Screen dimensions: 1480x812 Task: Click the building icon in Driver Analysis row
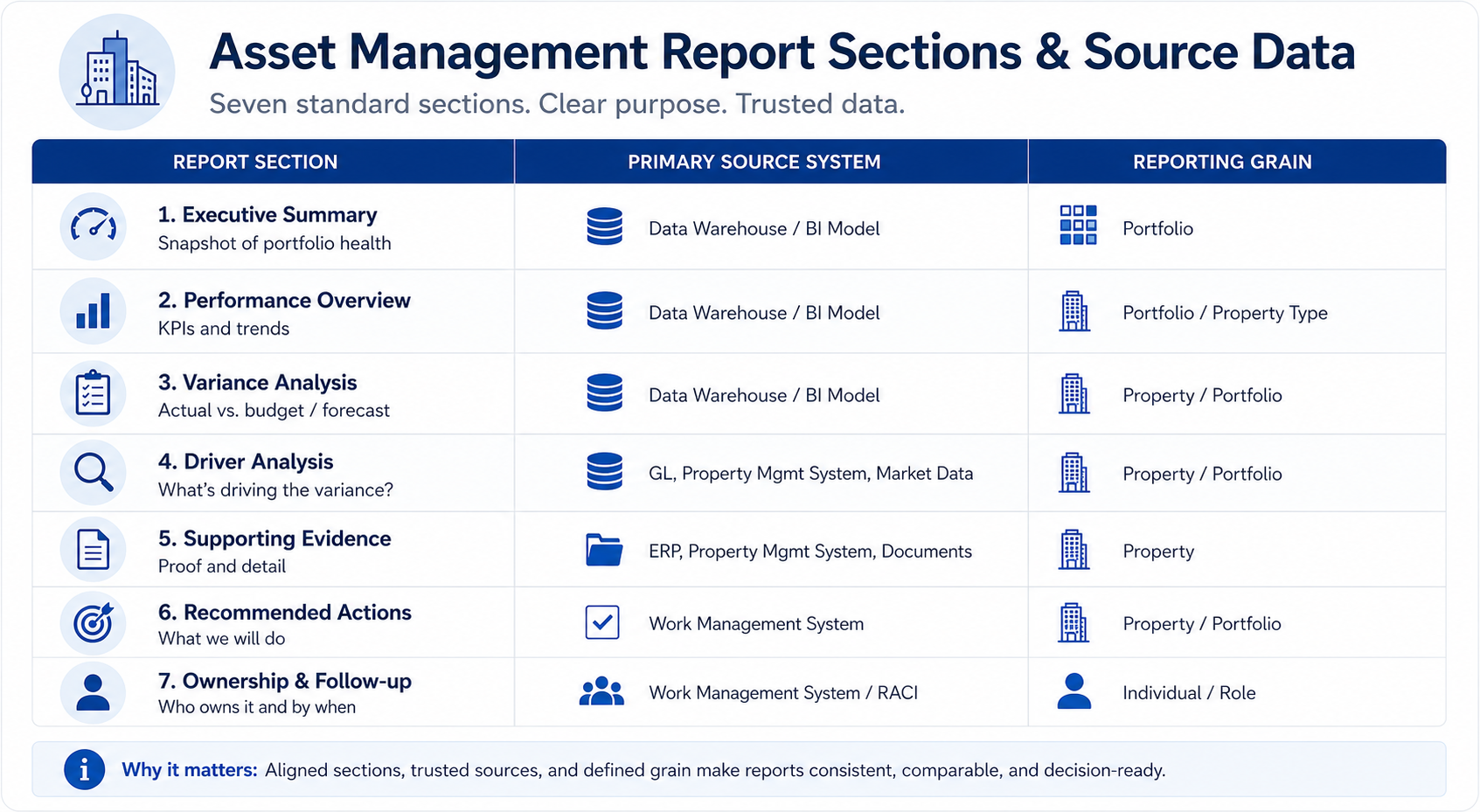[x=1074, y=472]
